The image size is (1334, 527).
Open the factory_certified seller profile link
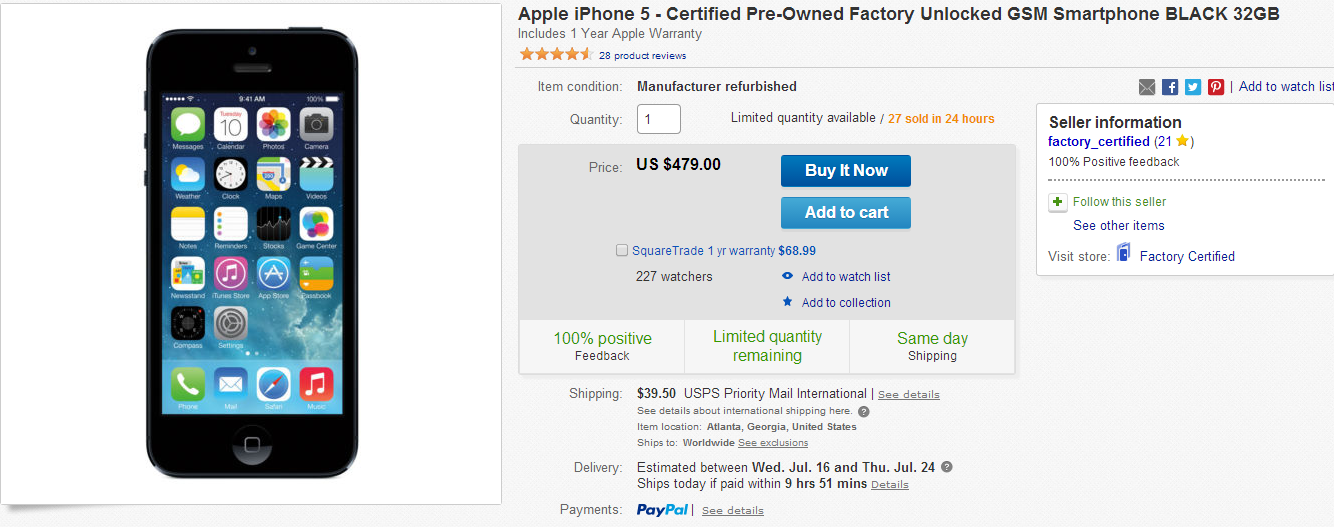1098,142
